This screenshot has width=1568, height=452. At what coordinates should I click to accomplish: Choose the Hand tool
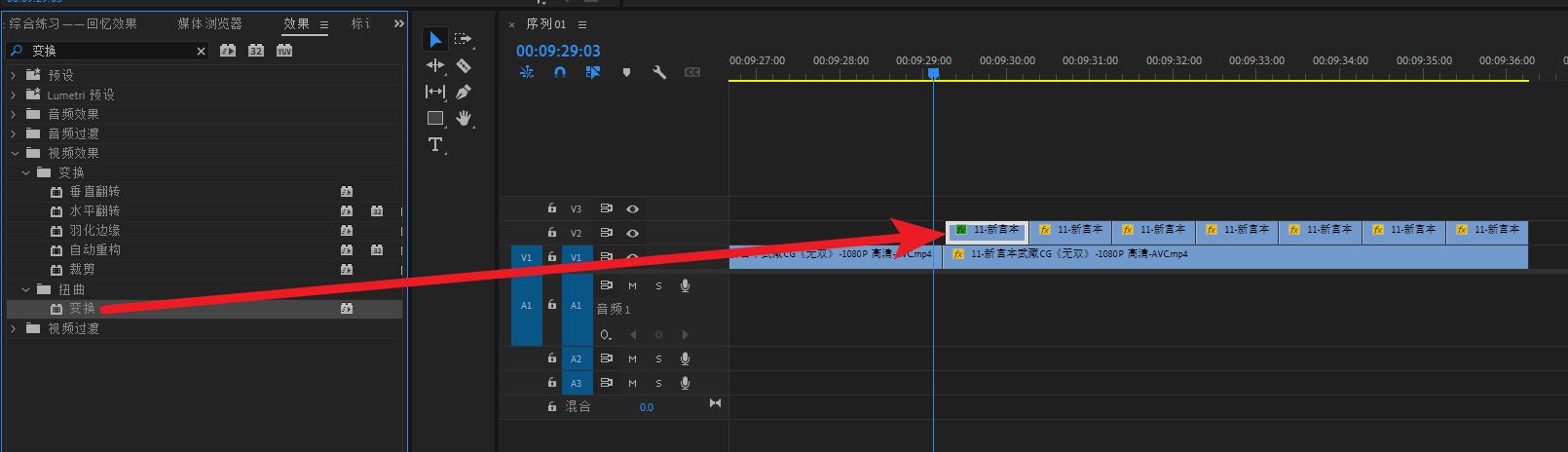(464, 118)
